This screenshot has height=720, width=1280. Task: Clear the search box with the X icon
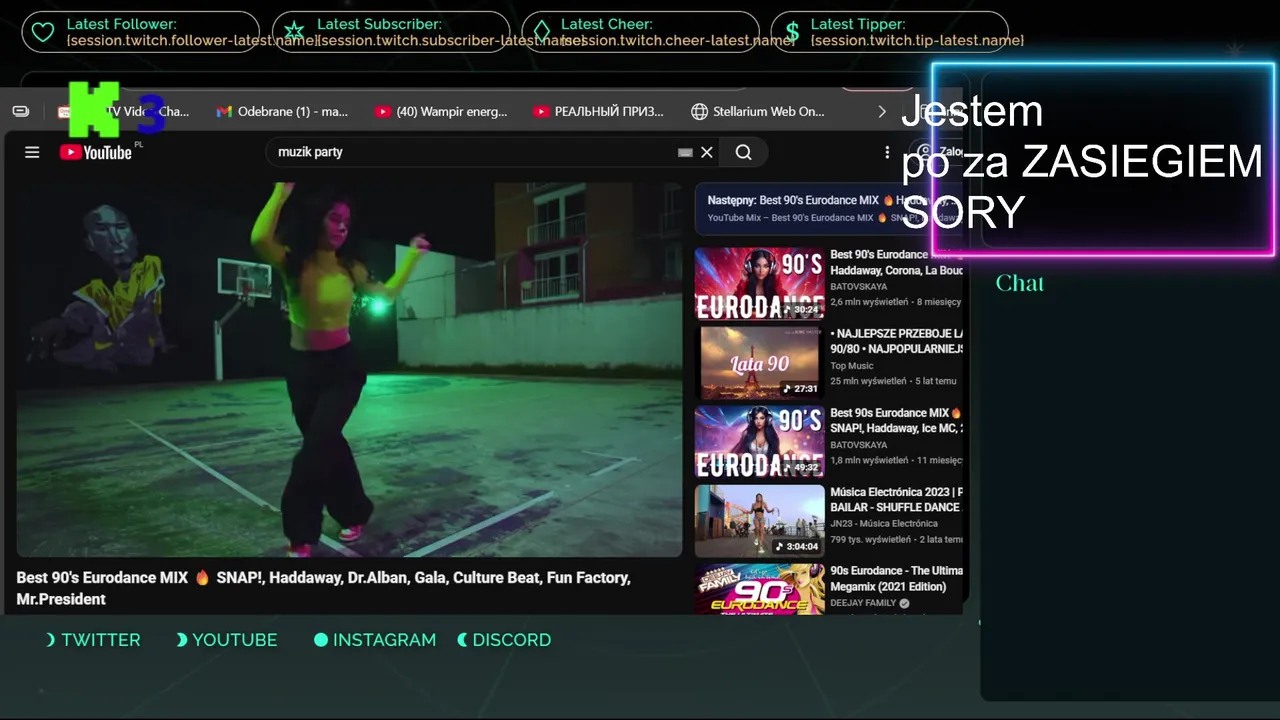pyautogui.click(x=707, y=152)
